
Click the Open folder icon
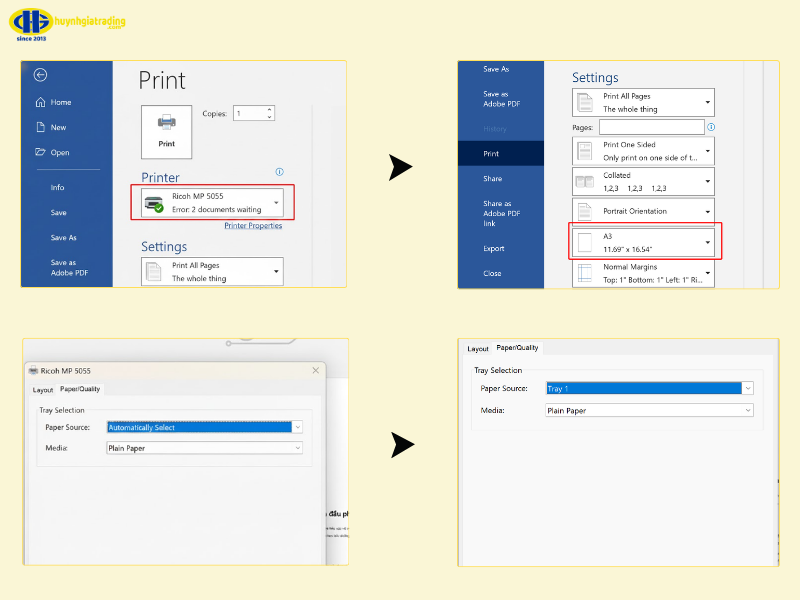coord(40,152)
